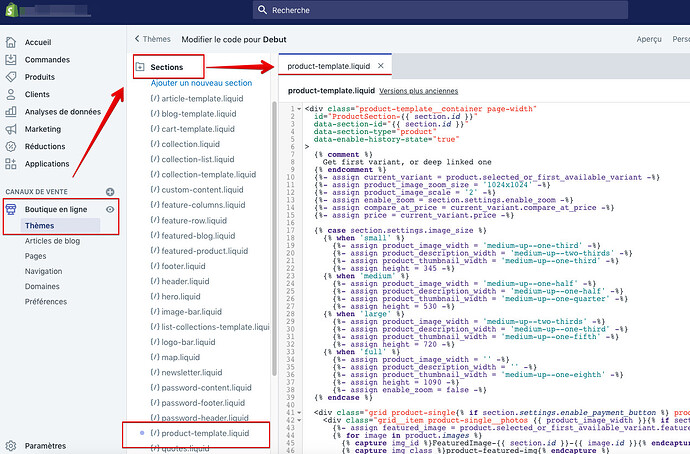Click the Sections folder icon
690x454 pixels.
[x=140, y=67]
